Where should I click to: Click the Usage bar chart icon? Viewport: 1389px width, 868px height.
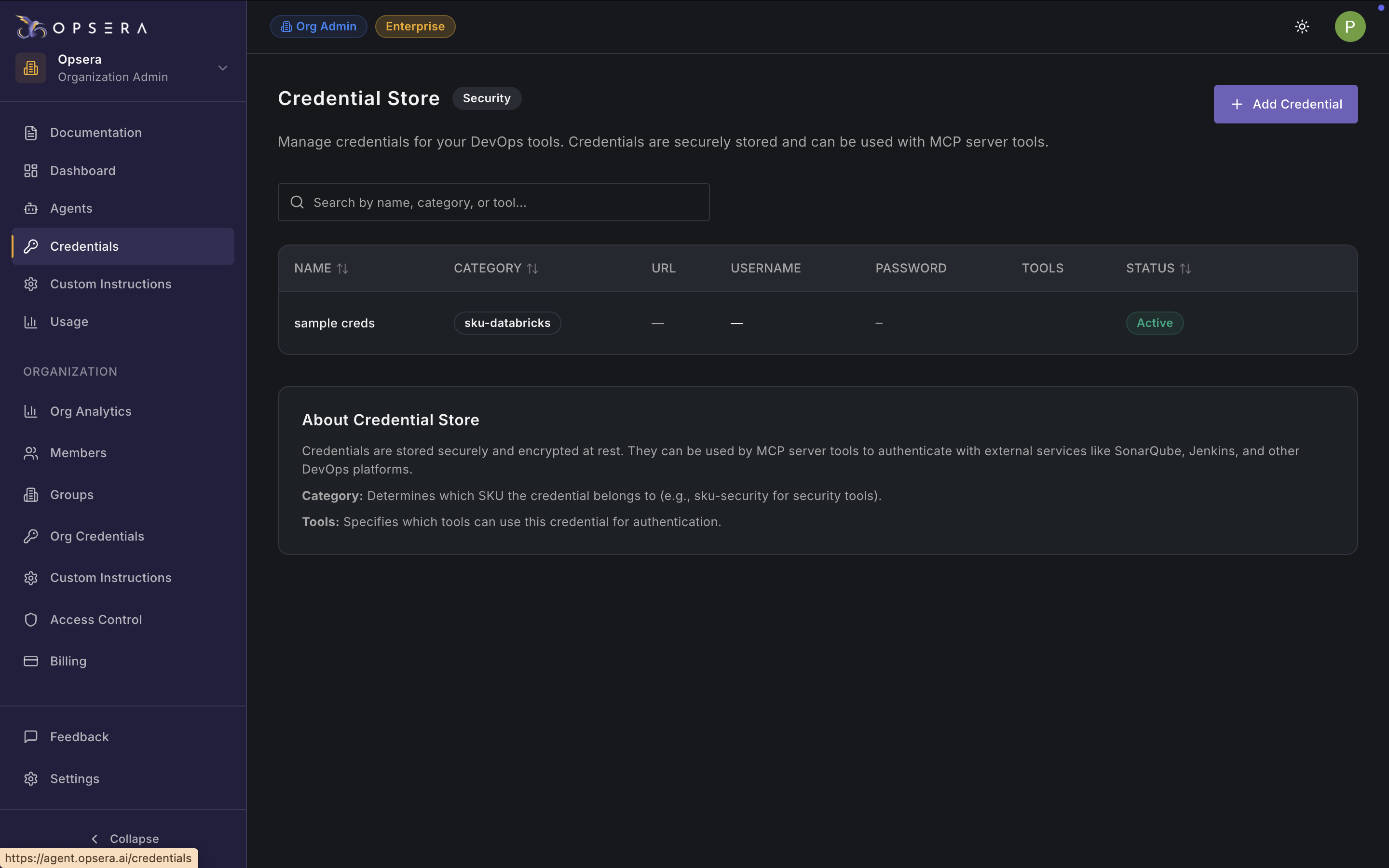tap(31, 322)
